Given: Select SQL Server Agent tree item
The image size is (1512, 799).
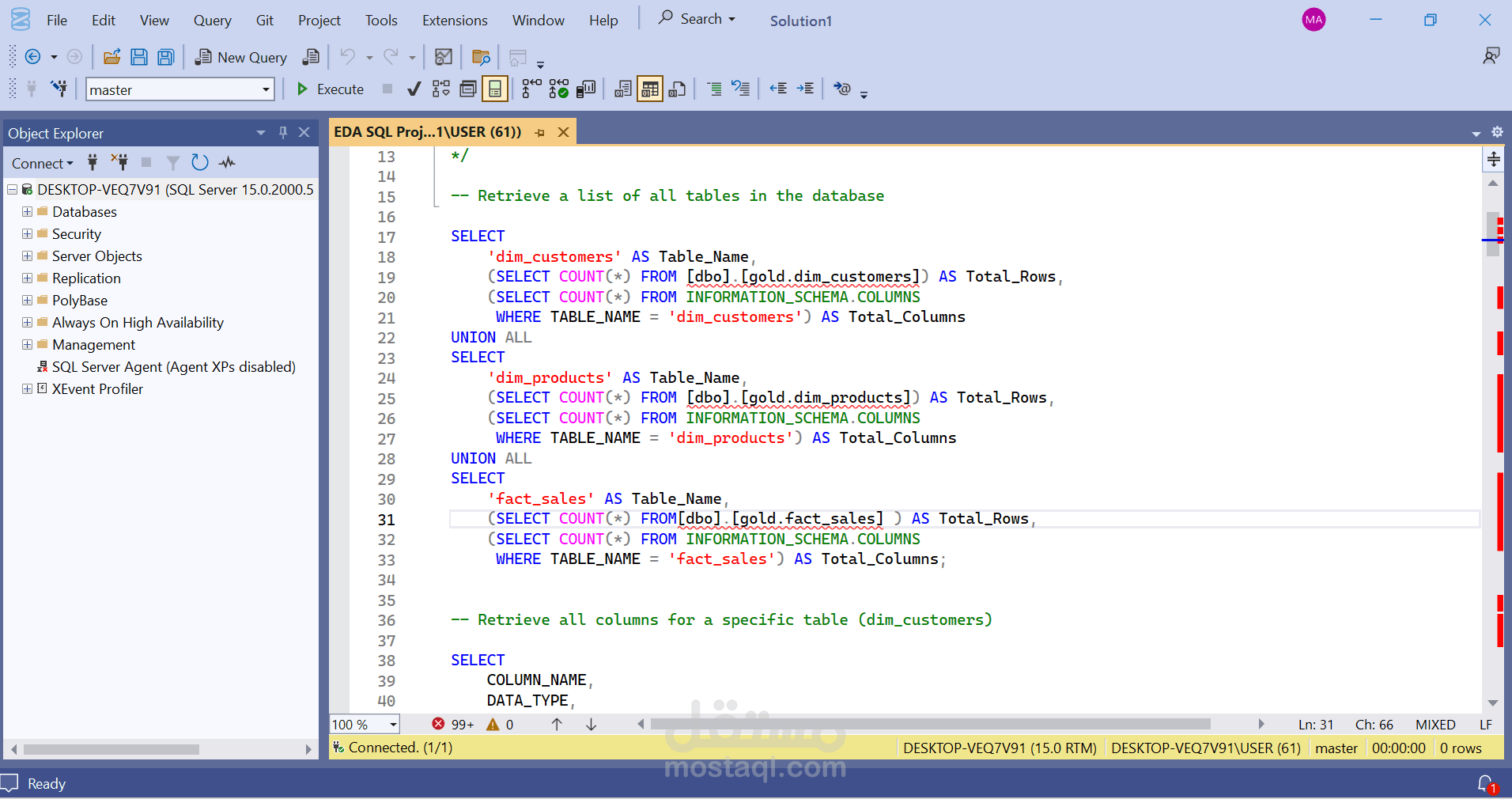Looking at the screenshot, I should [173, 366].
